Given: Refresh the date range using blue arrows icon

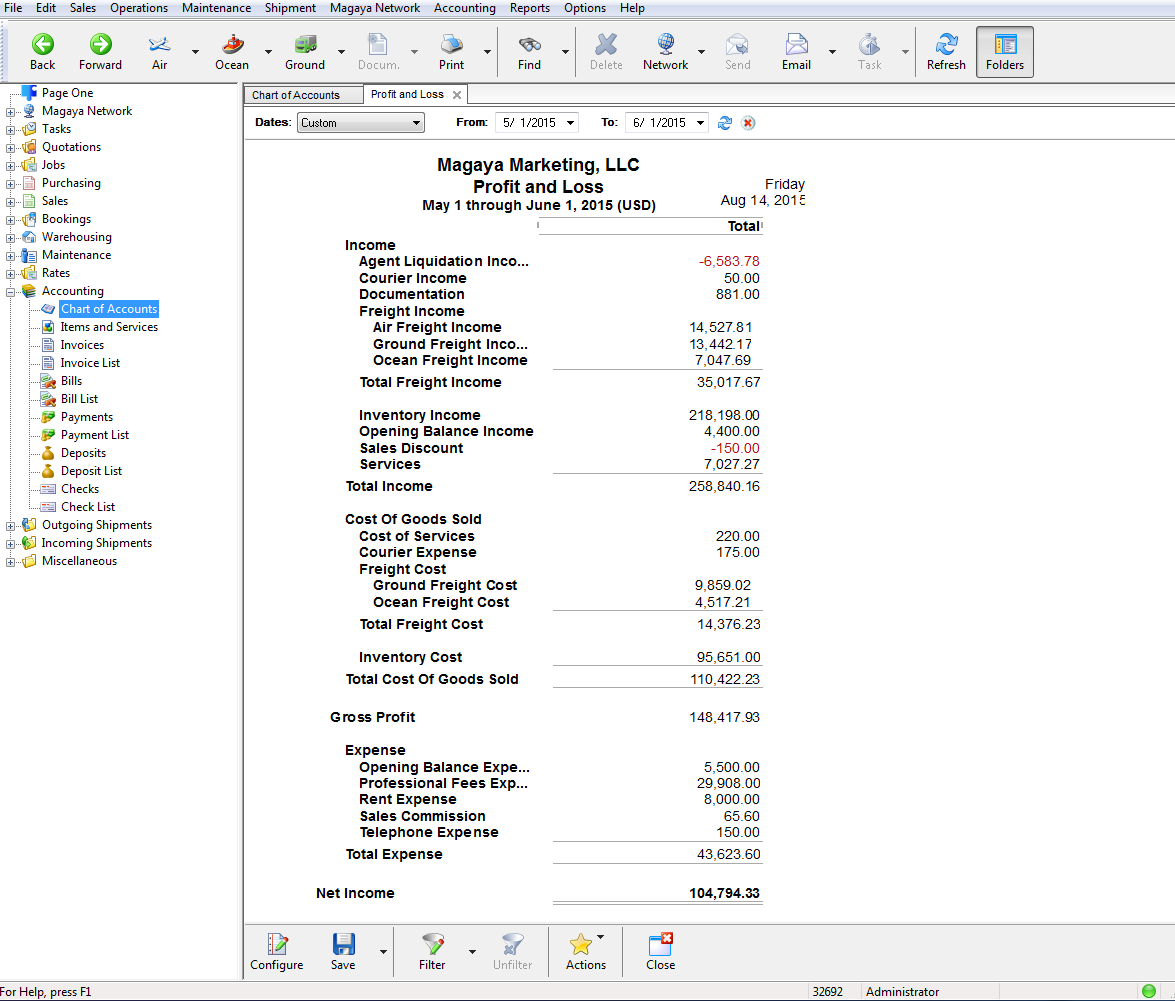Looking at the screenshot, I should (725, 123).
